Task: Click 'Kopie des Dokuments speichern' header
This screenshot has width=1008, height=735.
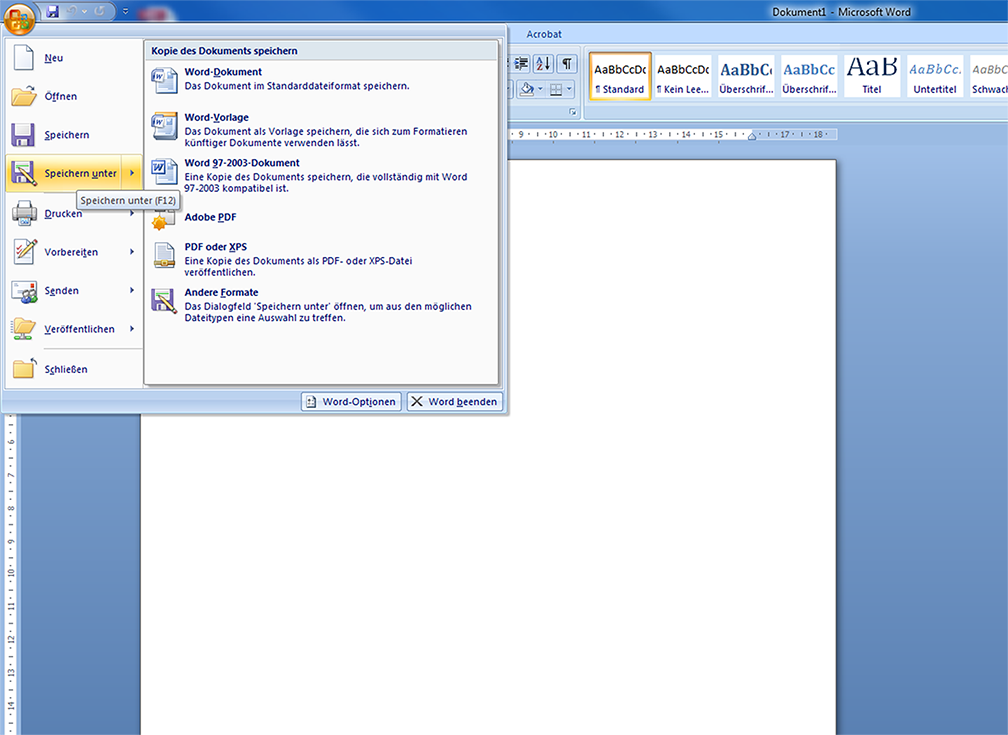Action: coord(224,51)
